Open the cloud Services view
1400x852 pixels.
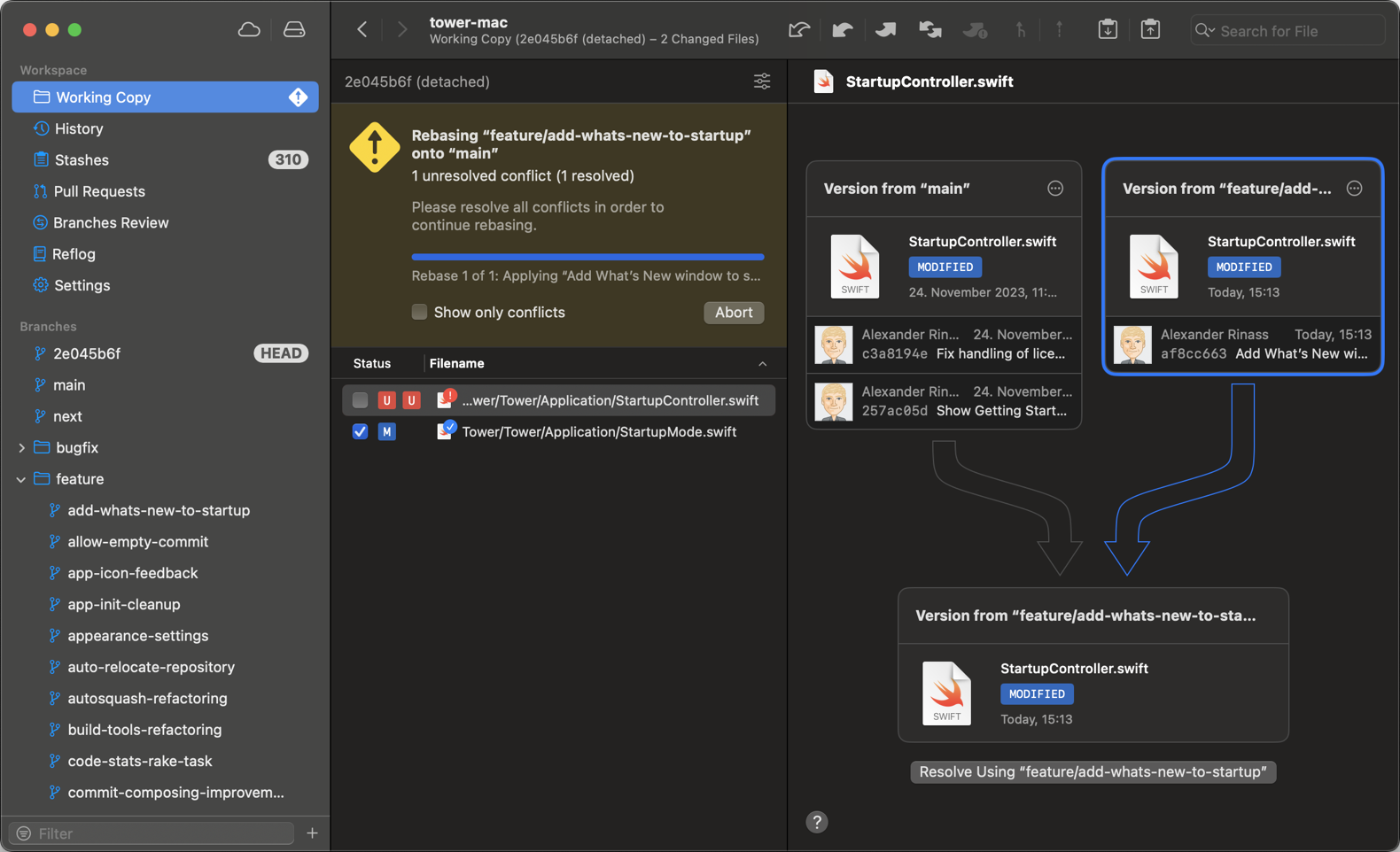[x=249, y=30]
